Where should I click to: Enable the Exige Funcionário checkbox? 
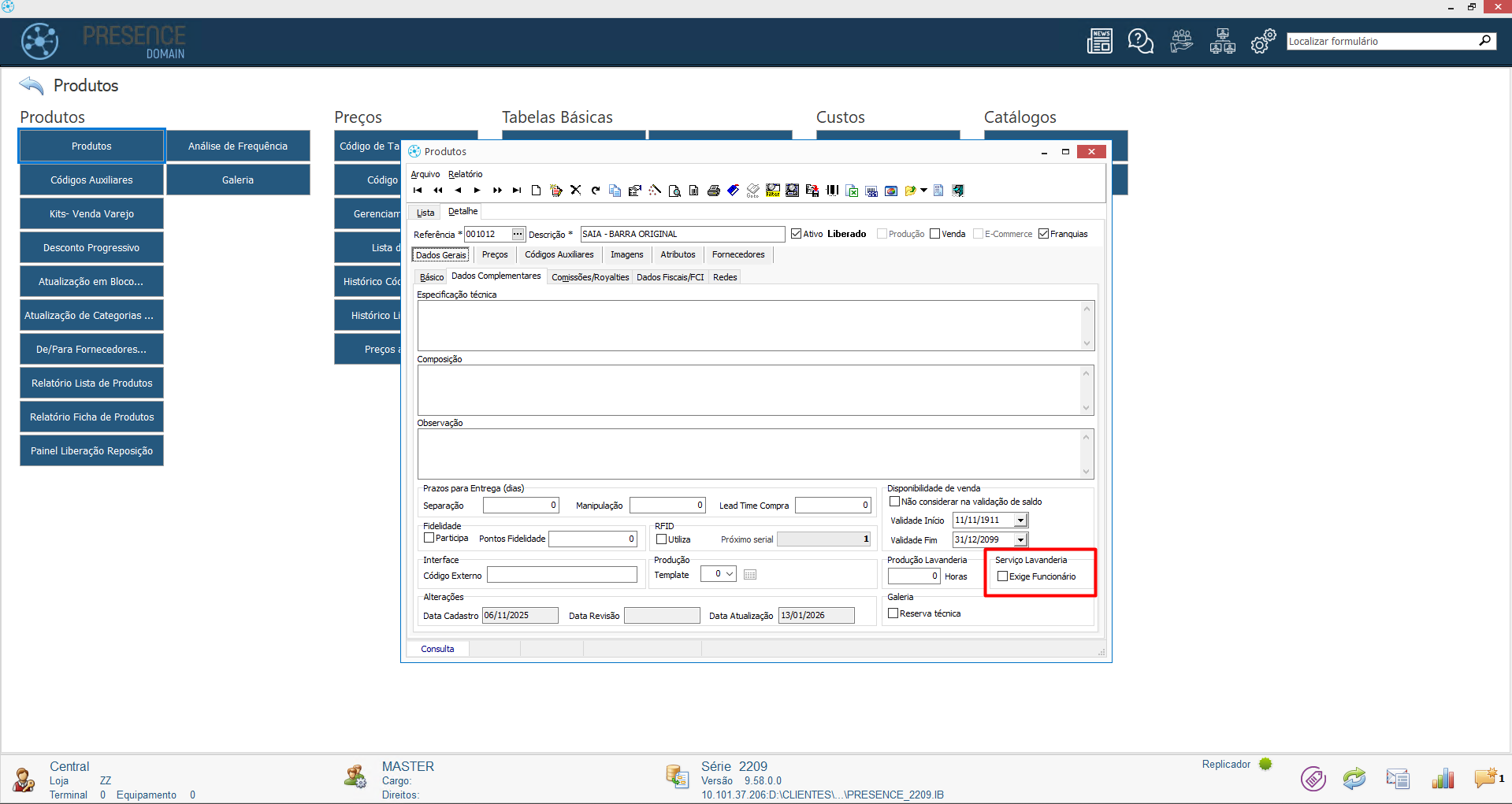pos(1003,576)
